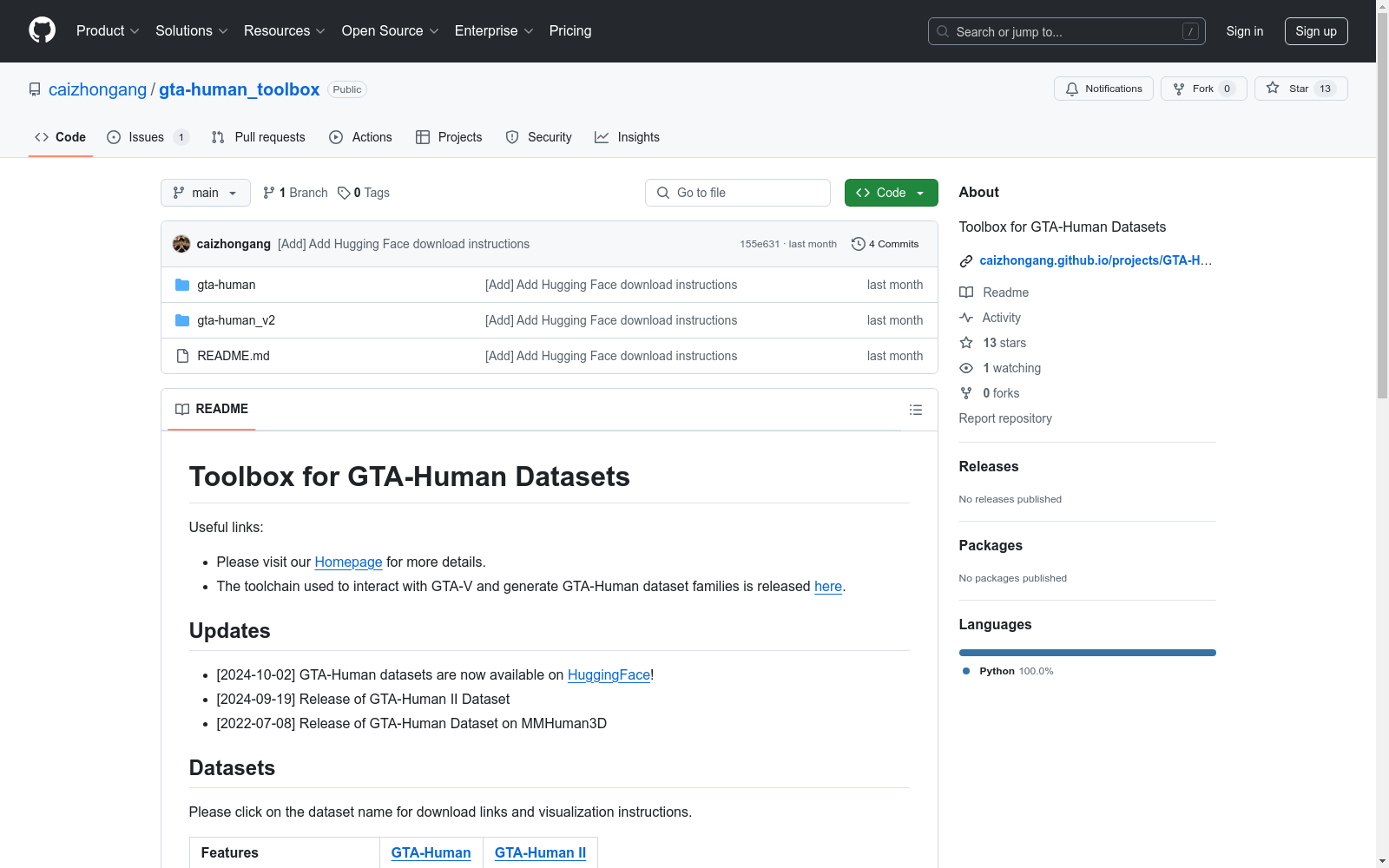Expand the main branch dropdown
This screenshot has width=1389, height=868.
pos(205,193)
